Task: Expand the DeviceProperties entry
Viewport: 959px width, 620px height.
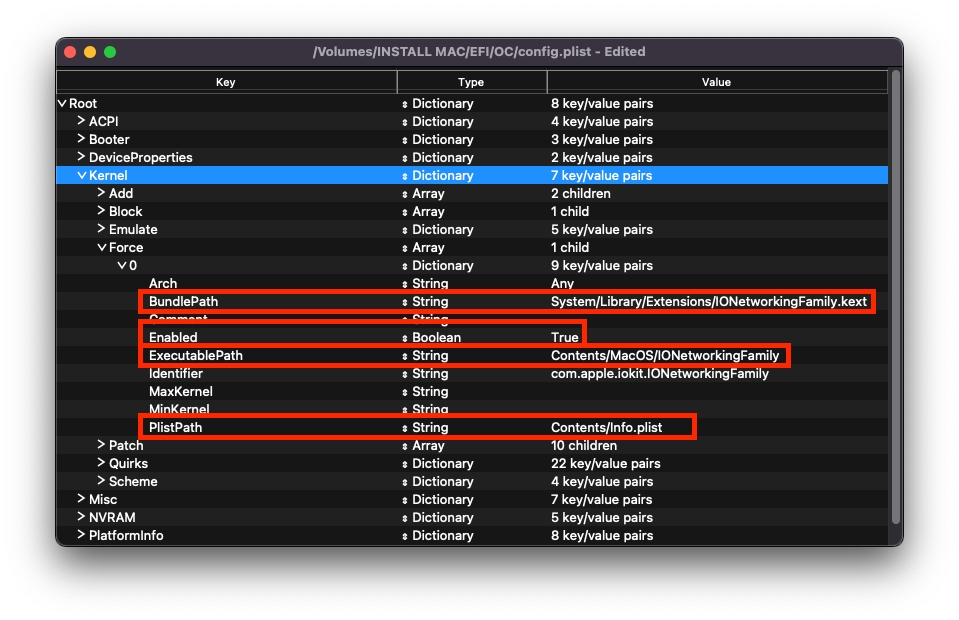Action: (82, 158)
